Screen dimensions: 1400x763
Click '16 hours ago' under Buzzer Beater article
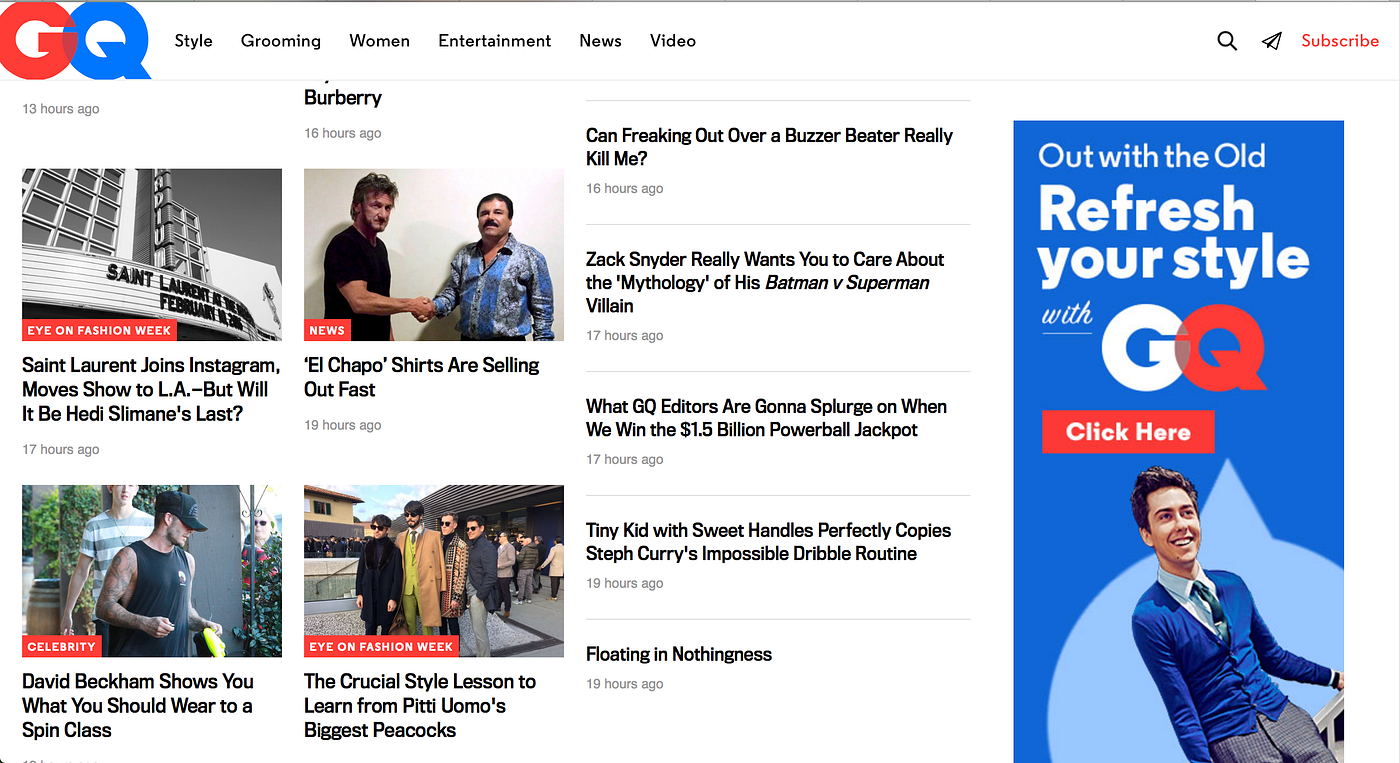pyautogui.click(x=625, y=188)
